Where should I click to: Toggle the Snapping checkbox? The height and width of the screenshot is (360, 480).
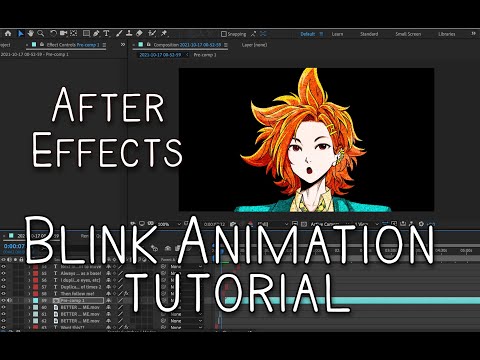coord(224,34)
